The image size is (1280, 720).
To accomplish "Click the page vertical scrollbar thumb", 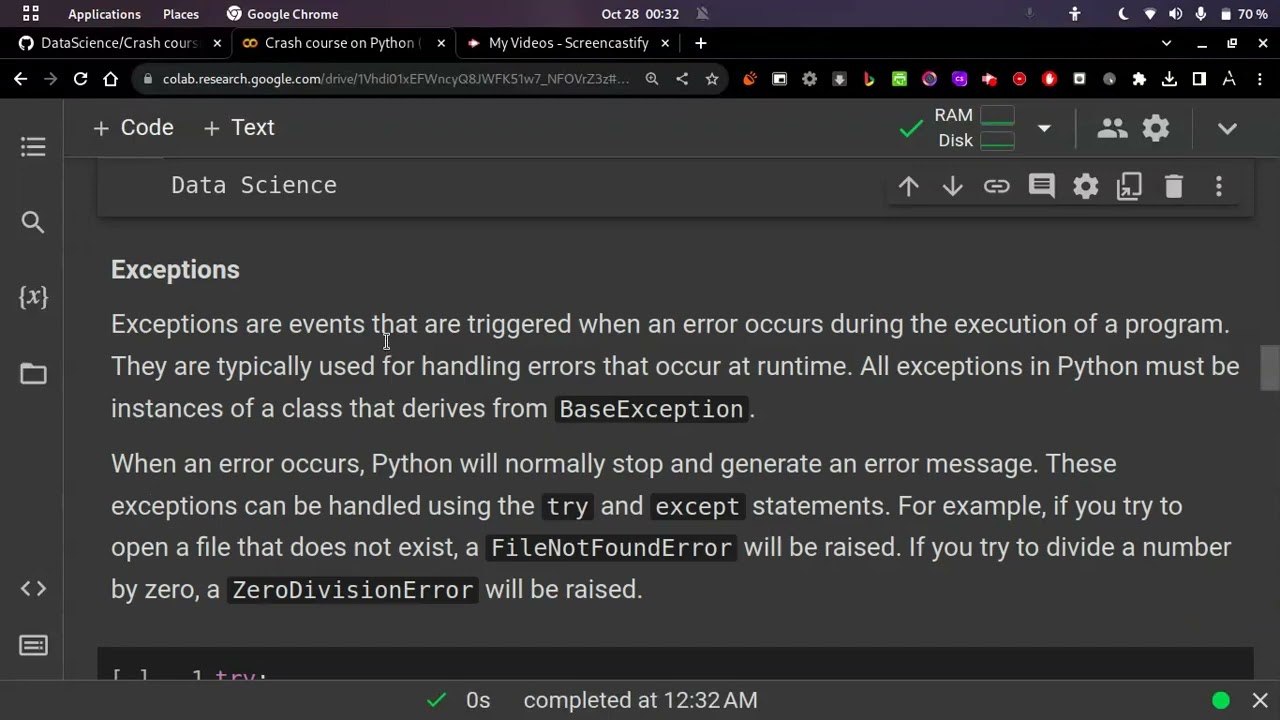I will point(1270,368).
